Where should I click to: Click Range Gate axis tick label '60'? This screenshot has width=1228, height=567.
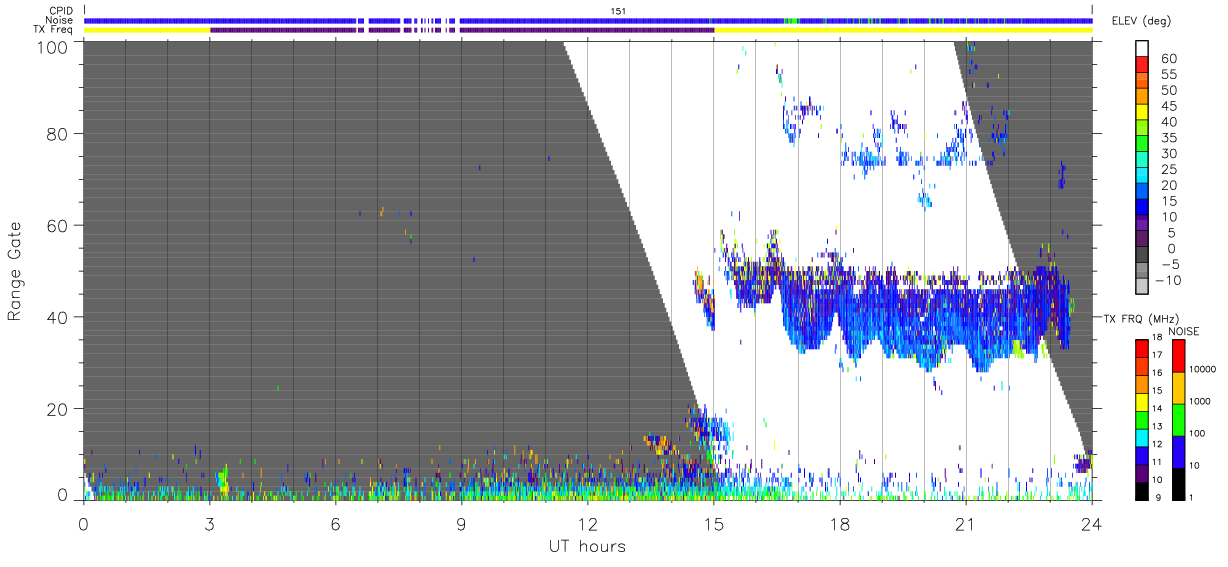57,225
